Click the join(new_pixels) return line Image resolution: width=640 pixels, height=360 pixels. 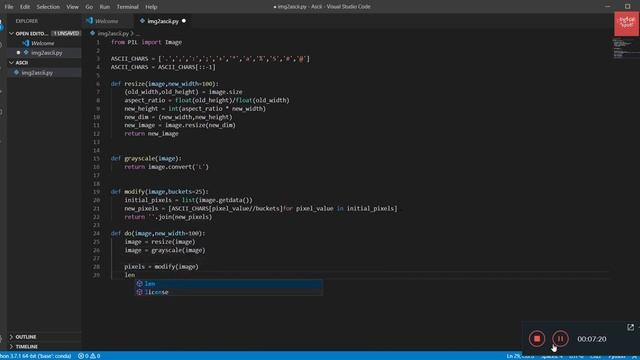[x=168, y=217]
